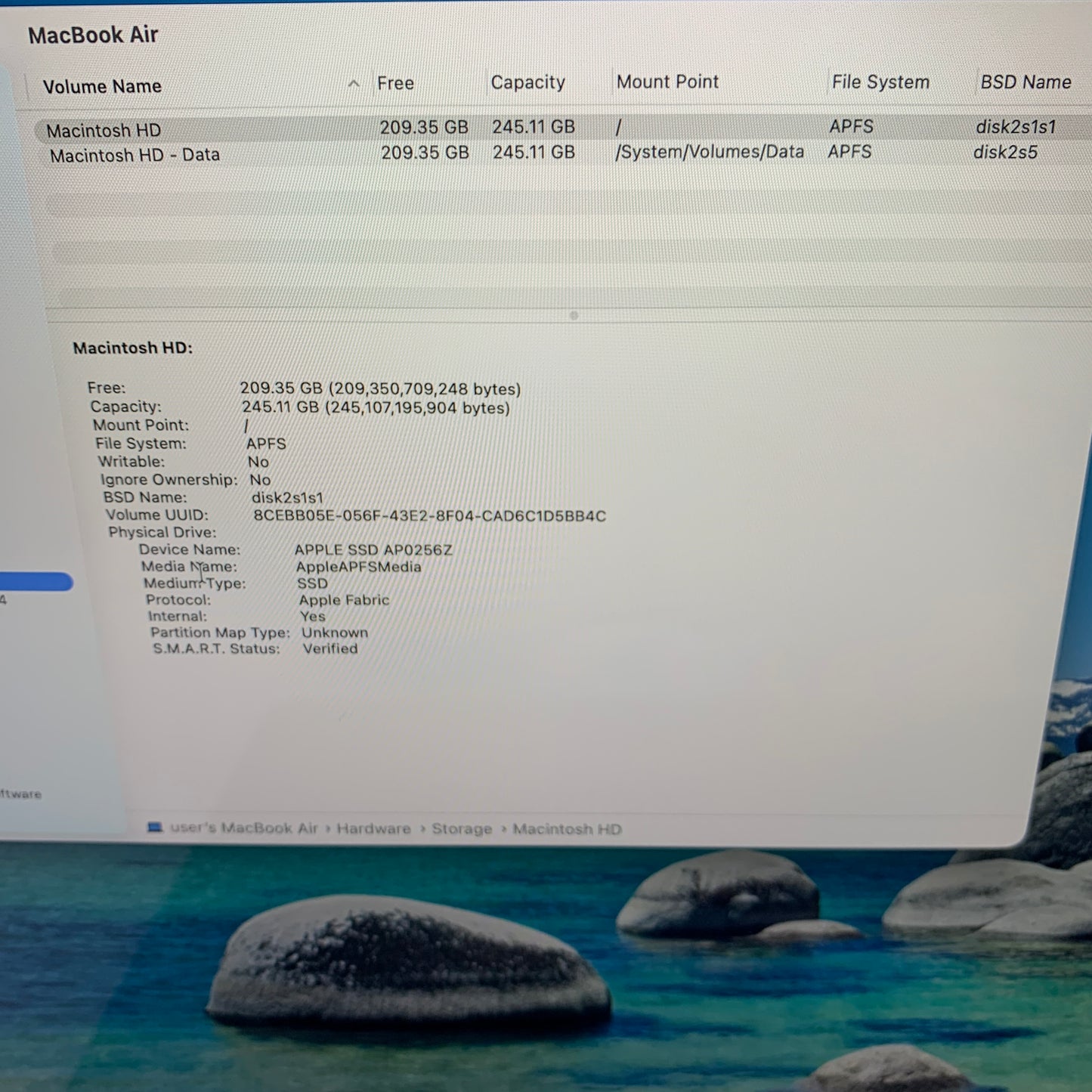
Task: Click the Volume UUID value 8CEBB05E-056F-43E2
Action: click(429, 516)
